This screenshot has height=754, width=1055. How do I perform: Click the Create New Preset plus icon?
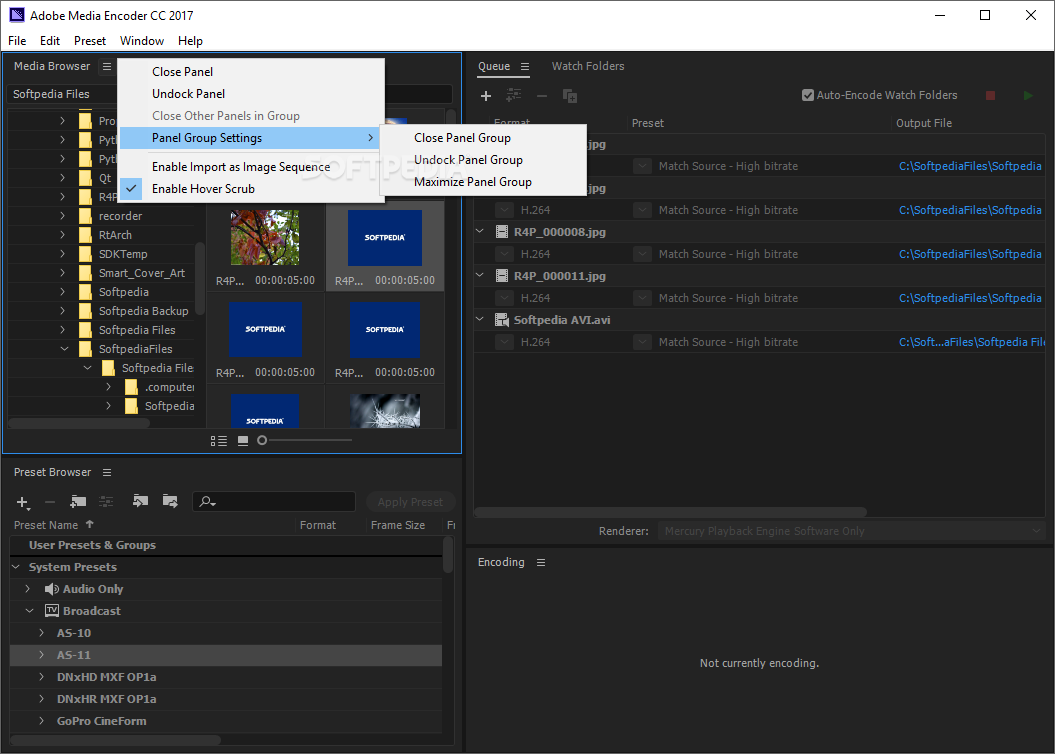pyautogui.click(x=22, y=502)
